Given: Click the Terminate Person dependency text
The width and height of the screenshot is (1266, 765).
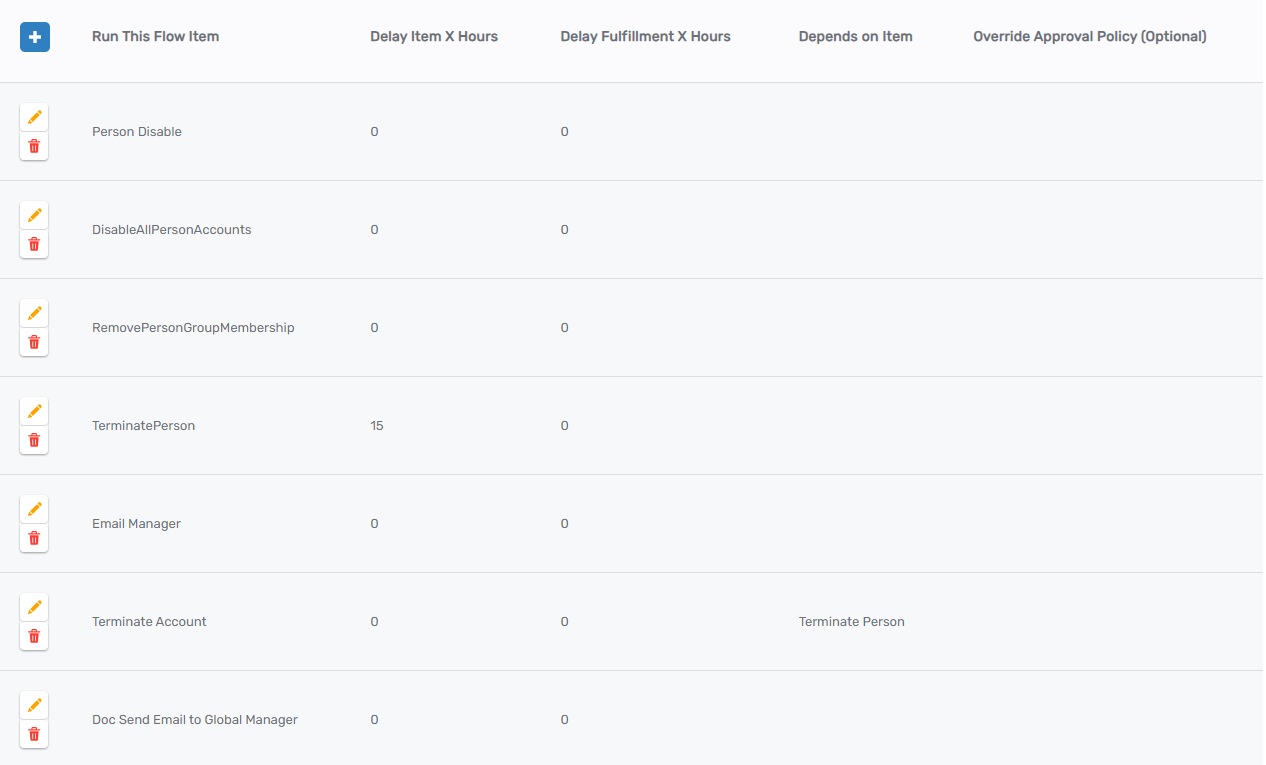Looking at the screenshot, I should coord(851,622).
